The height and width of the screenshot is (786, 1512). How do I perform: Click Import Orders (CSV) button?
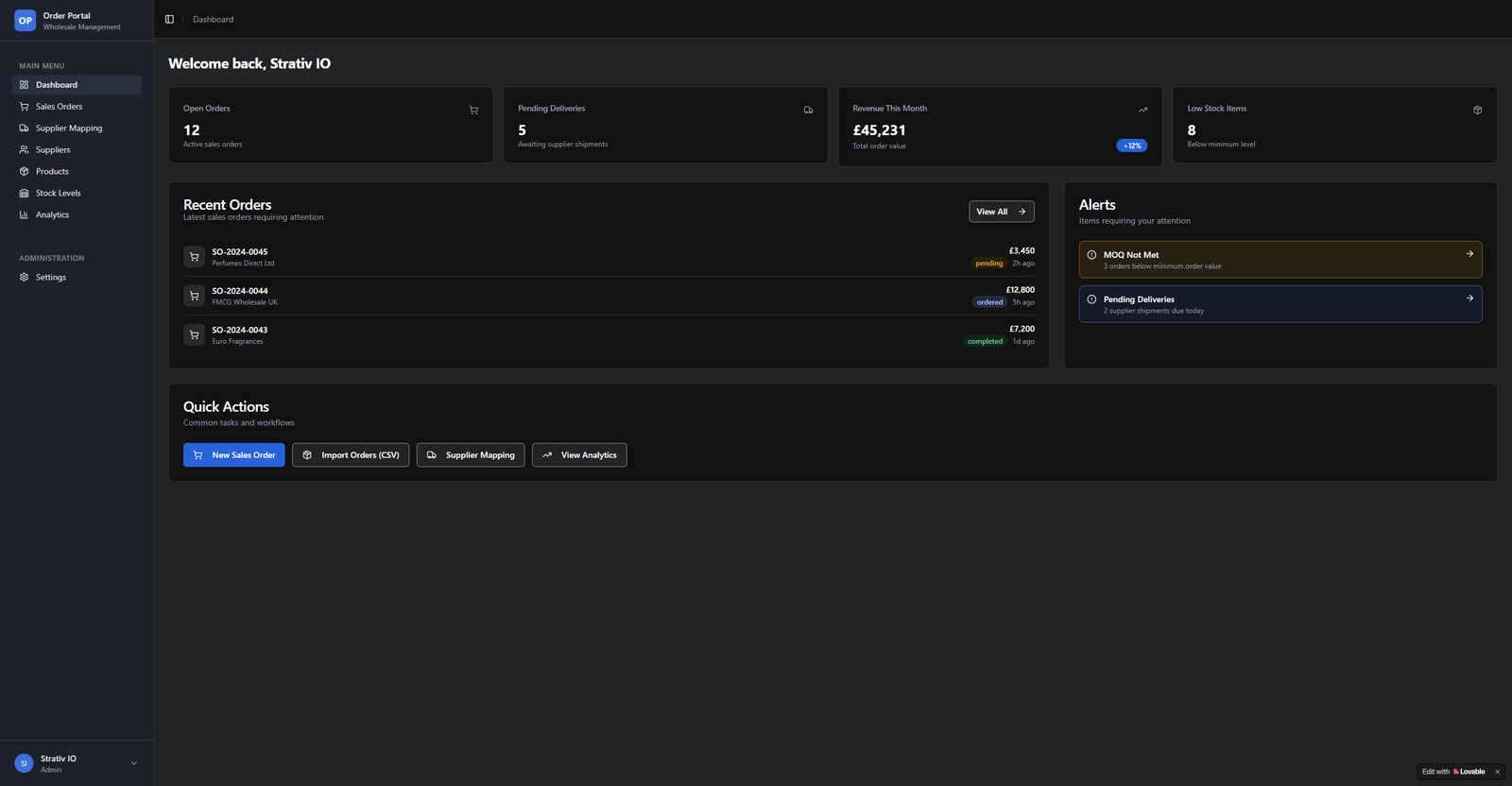[351, 455]
